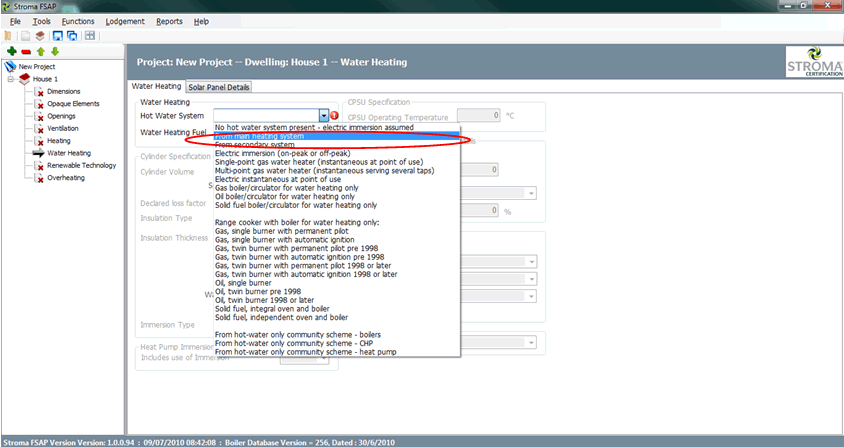Image resolution: width=844 pixels, height=447 pixels.
Task: Select Opaque Elements in the tree
Action: tap(73, 103)
